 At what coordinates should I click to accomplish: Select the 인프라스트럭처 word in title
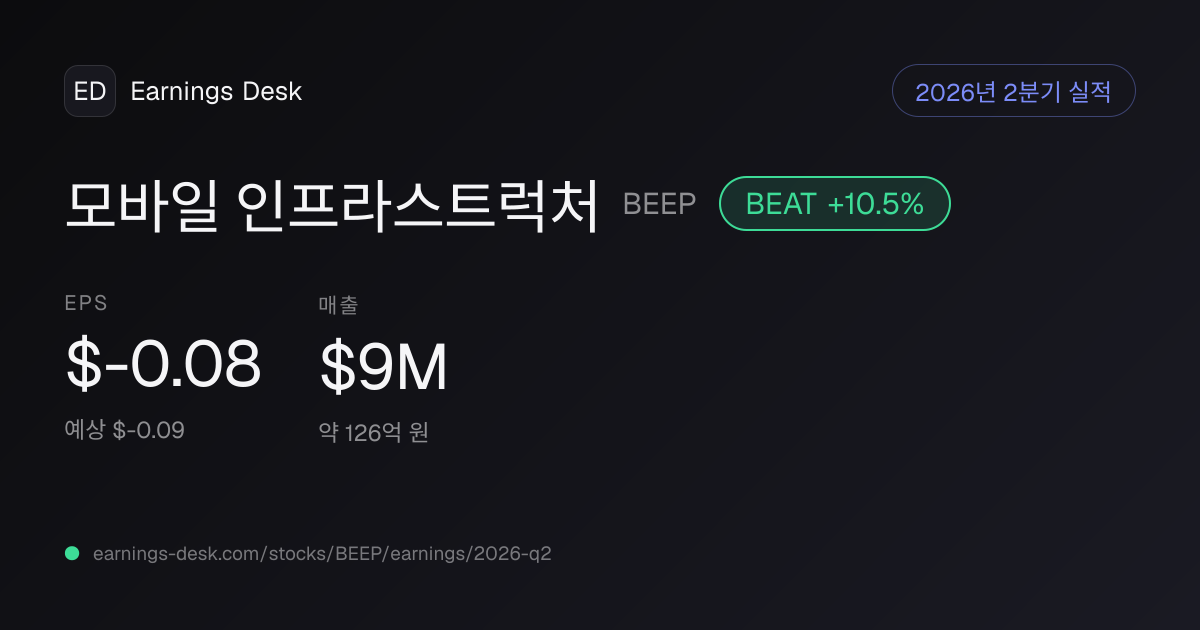click(x=419, y=204)
